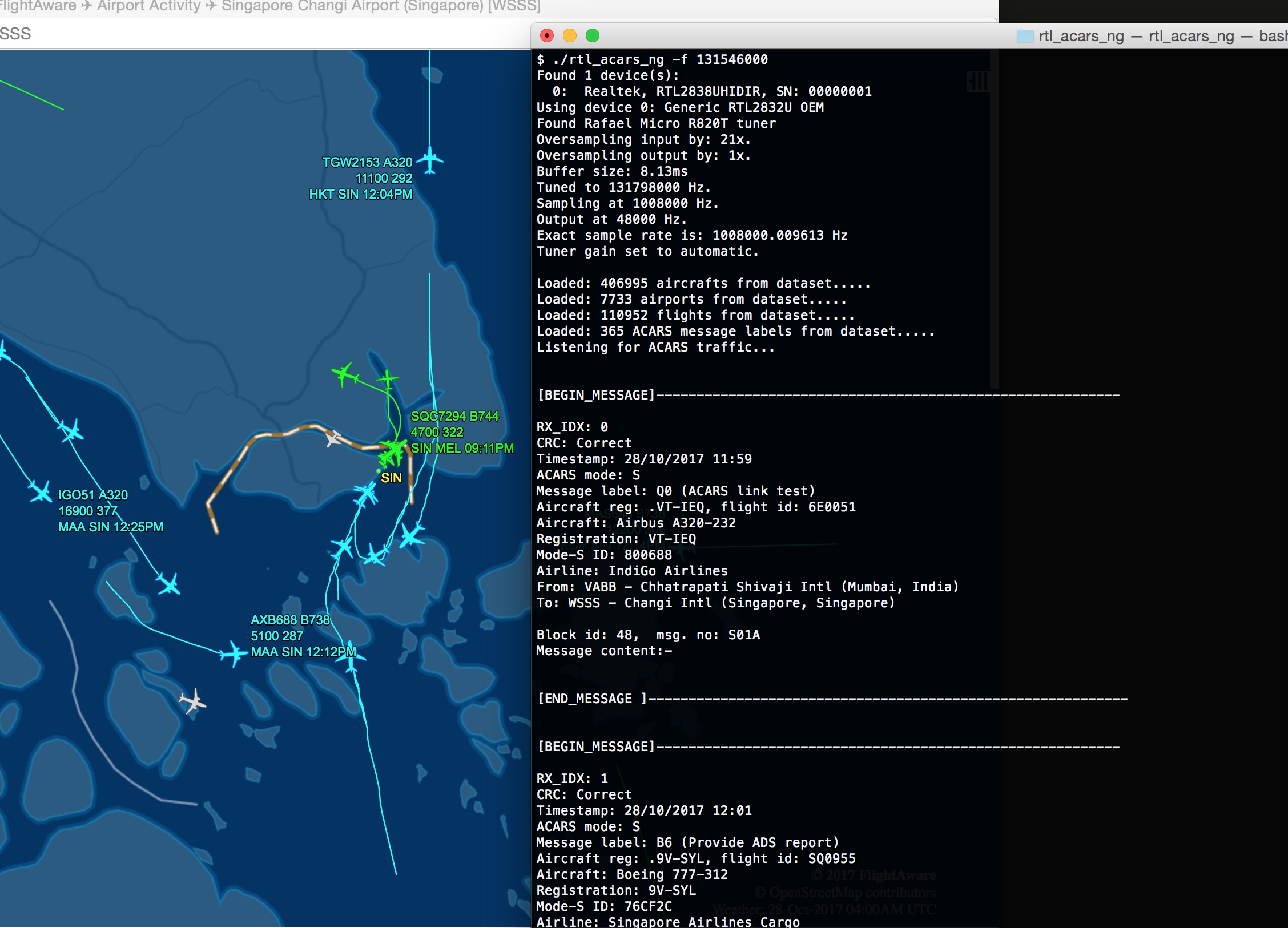This screenshot has width=1288, height=928.
Task: Click the Airport Activity breadcrumb
Action: [149, 6]
